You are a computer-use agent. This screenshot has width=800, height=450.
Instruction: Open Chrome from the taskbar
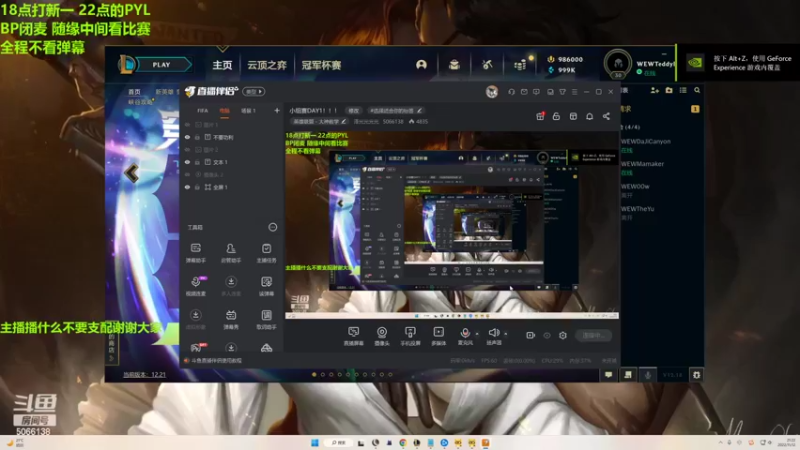[x=403, y=443]
